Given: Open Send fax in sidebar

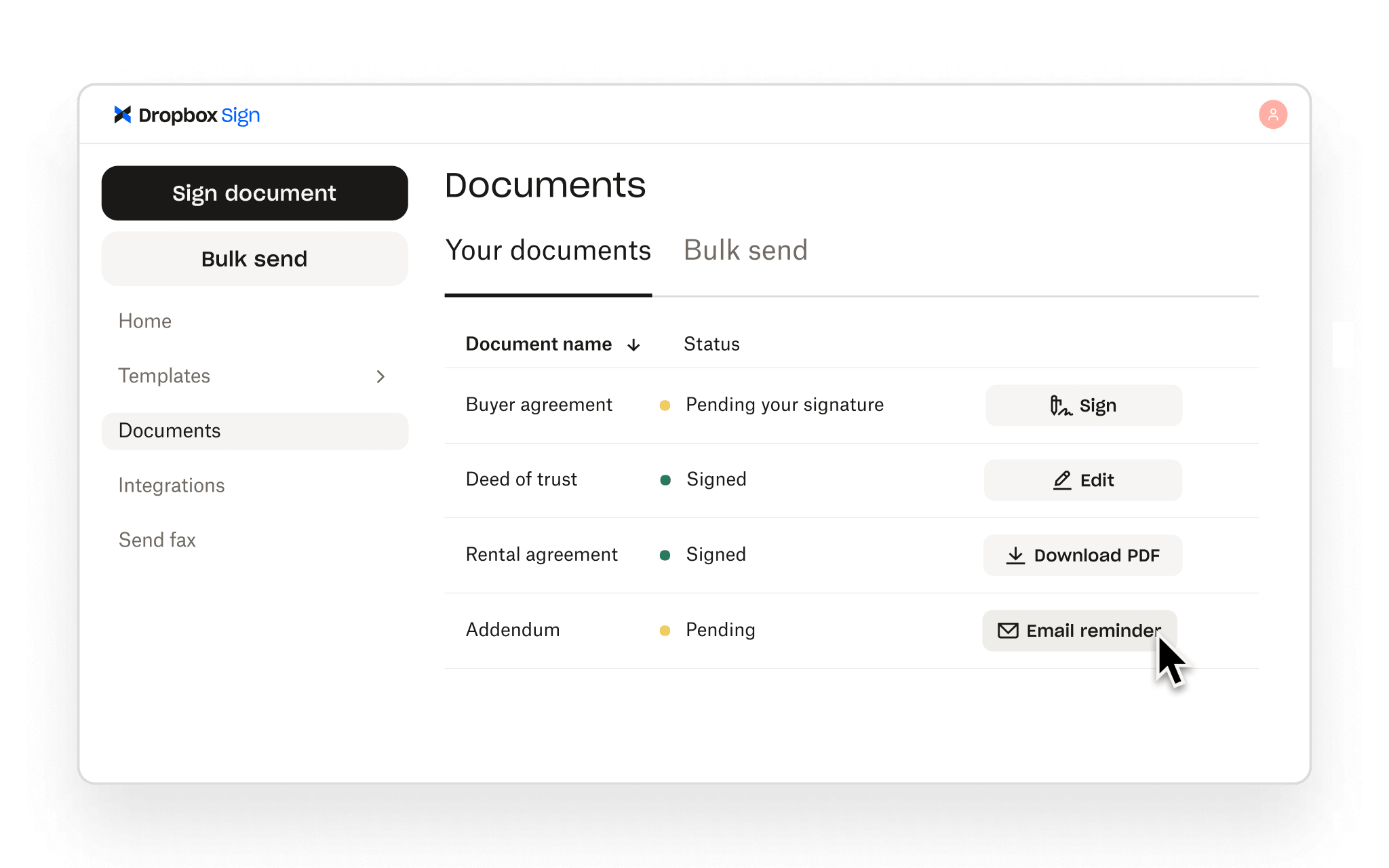Looking at the screenshot, I should 157,540.
